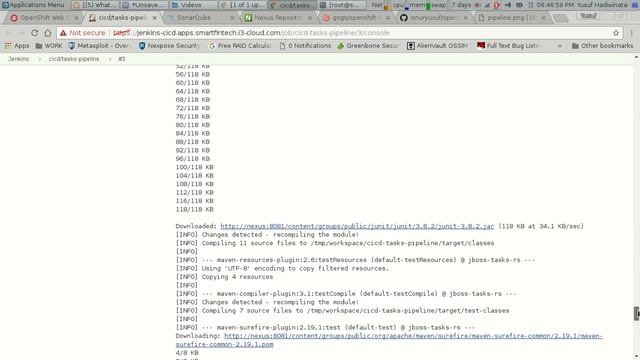Image resolution: width=640 pixels, height=360 pixels.
Task: Bookmark this page with the star
Action: pyautogui.click(x=616, y=33)
